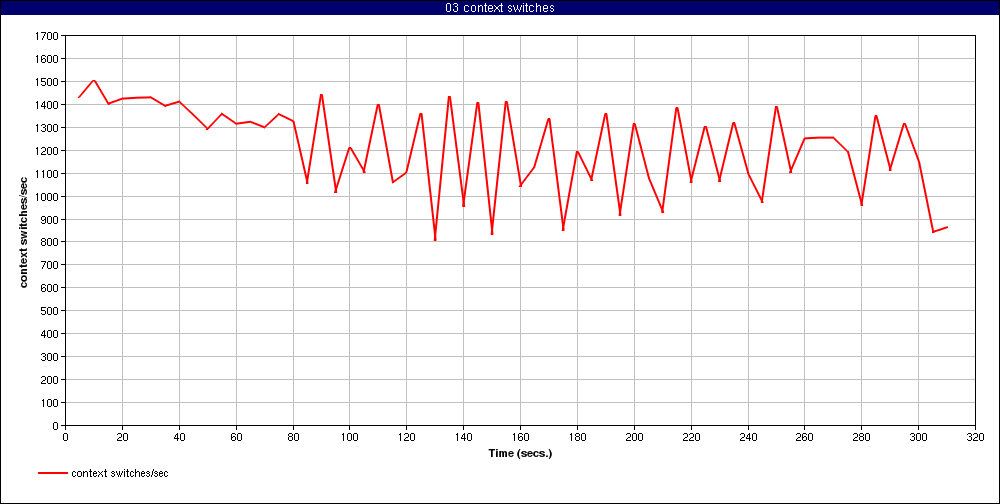The image size is (1000, 504).
Task: Click the dip at 150 seconds
Action: click(492, 233)
